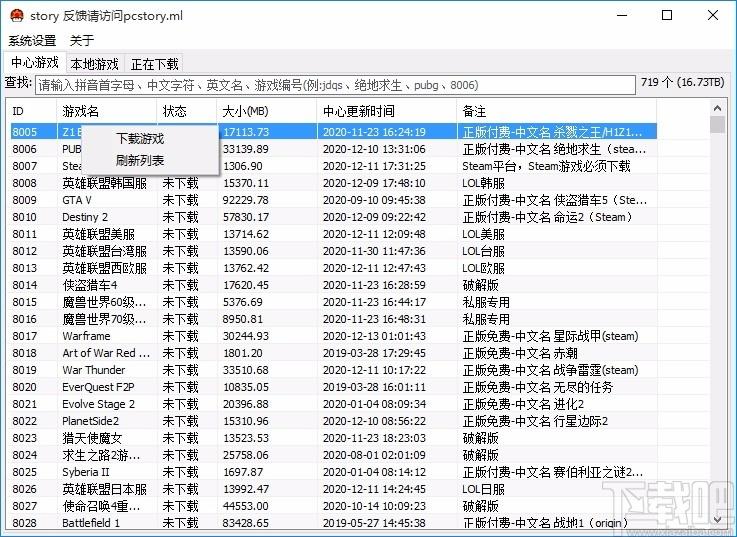Choose 刷新列表 from the context menu
This screenshot has width=737, height=537.
(x=140, y=160)
